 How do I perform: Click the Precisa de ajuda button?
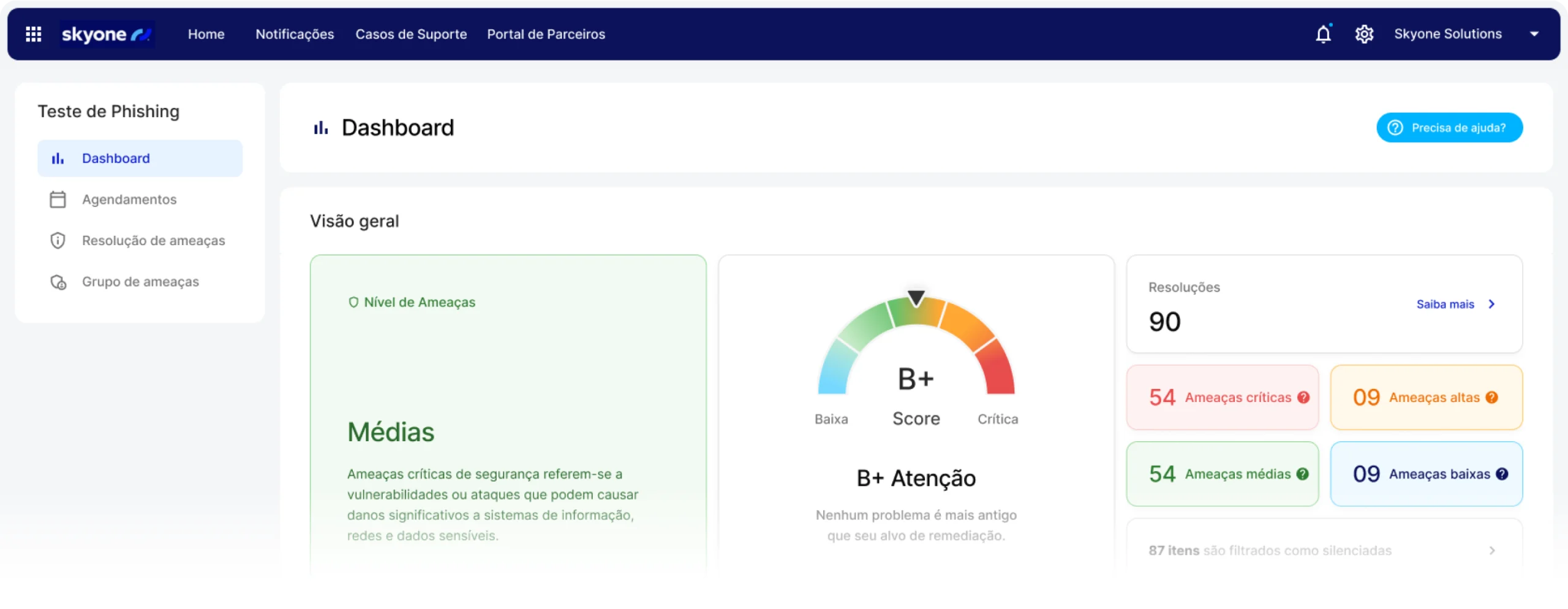1450,127
